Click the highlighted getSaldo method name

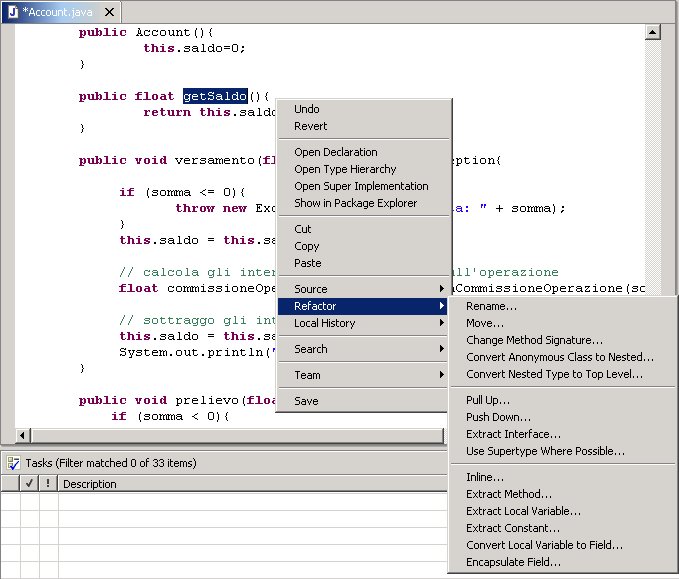click(215, 96)
